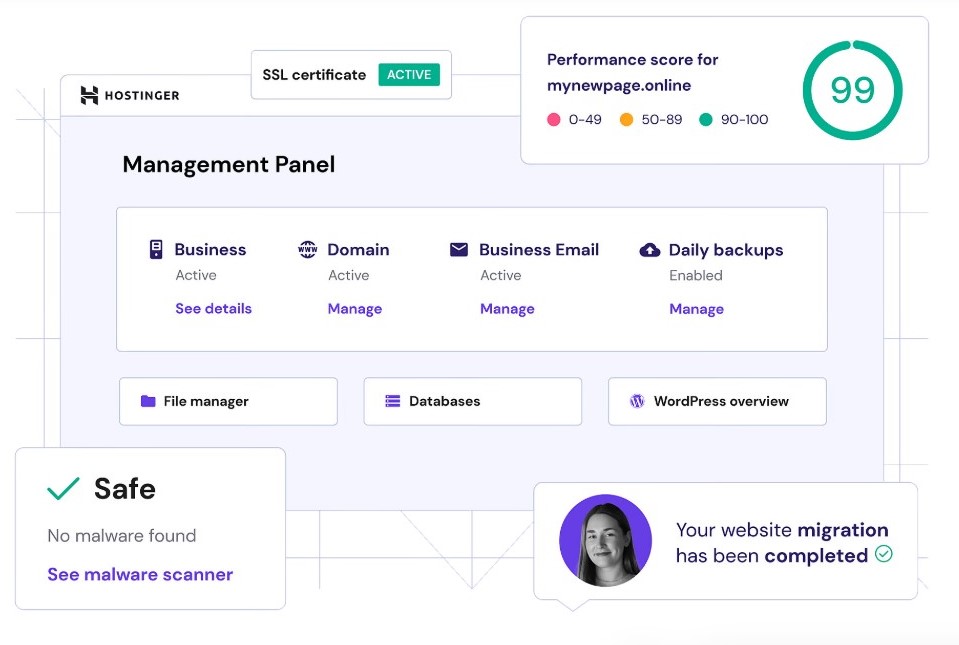Click the orange 50-89 legend dot
Viewport: 959px width, 645px height.
(626, 119)
